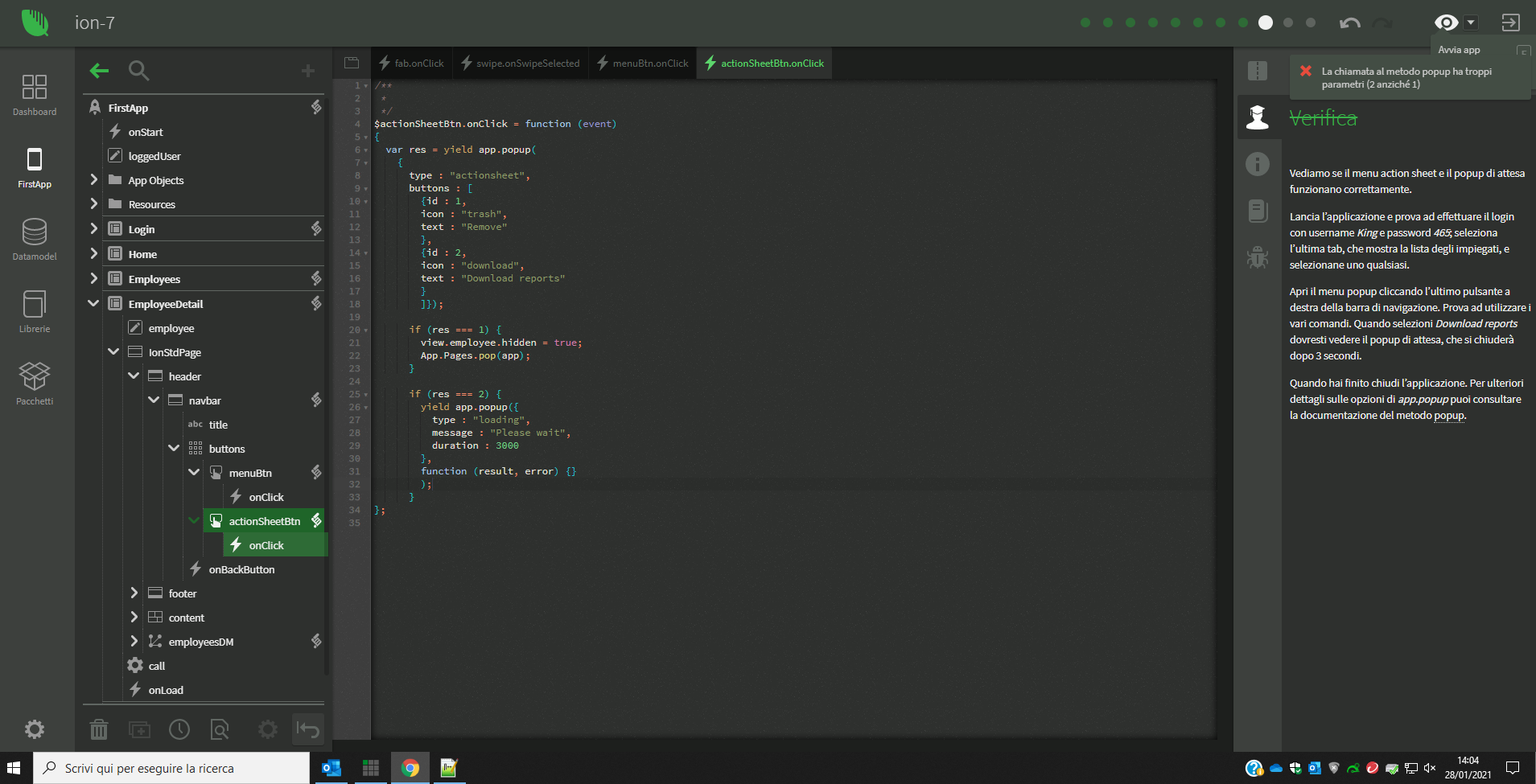Viewport: 1536px width, 784px height.
Task: Select actionSheetBtn.onClick tab
Action: tap(764, 63)
